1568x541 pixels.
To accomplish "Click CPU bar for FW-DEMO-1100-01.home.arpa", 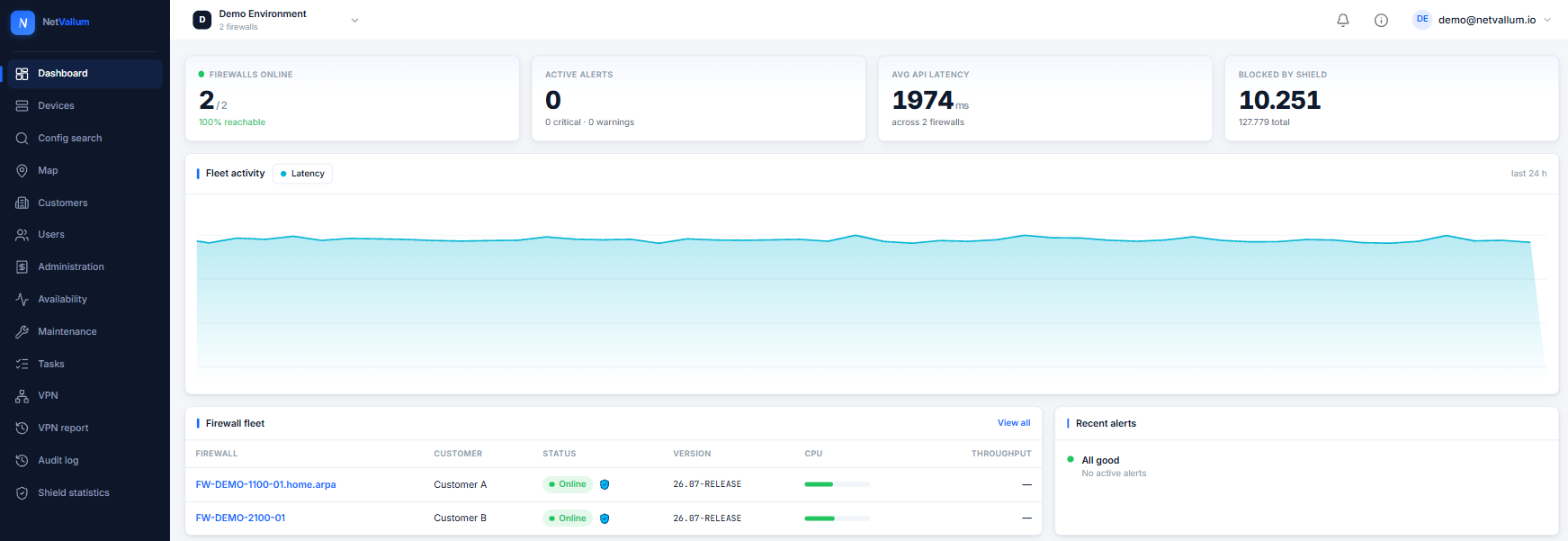I will tap(837, 484).
